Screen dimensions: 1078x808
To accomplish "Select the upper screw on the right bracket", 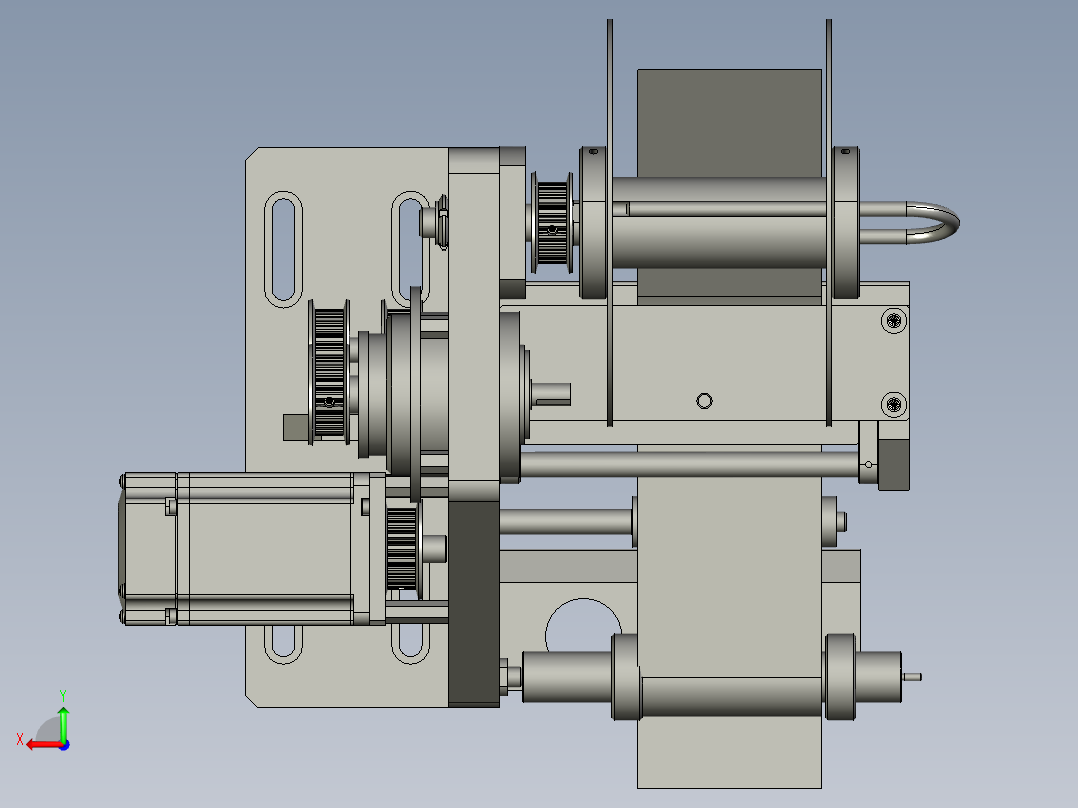I will tap(894, 320).
